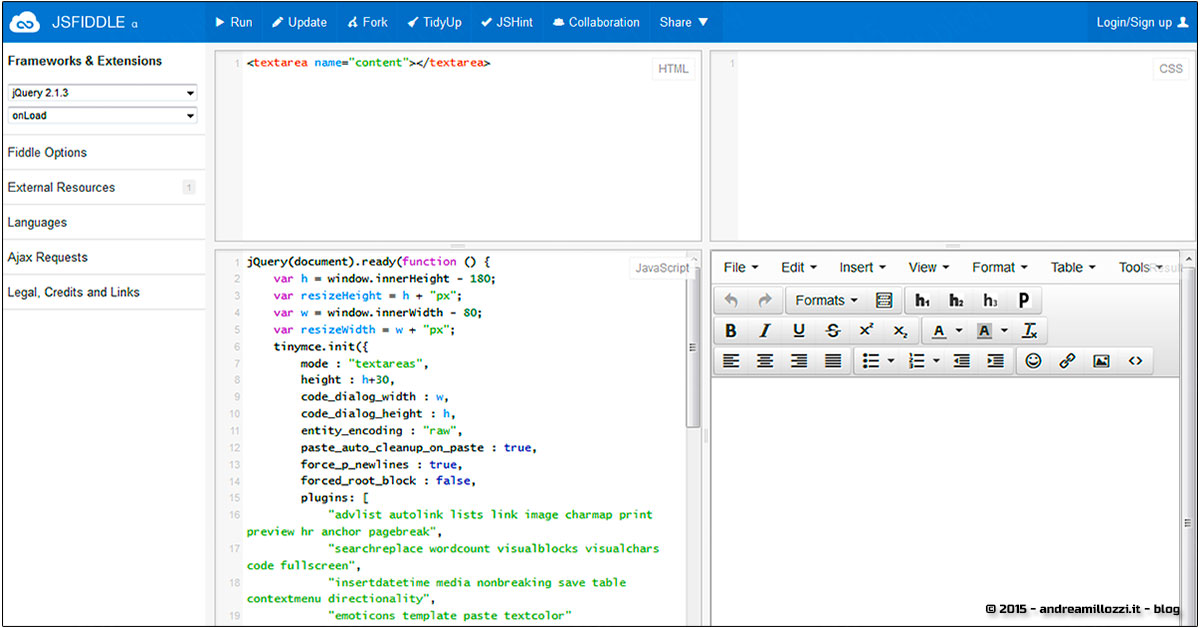Run the fiddle code
This screenshot has height=628, width=1200.
coord(233,21)
